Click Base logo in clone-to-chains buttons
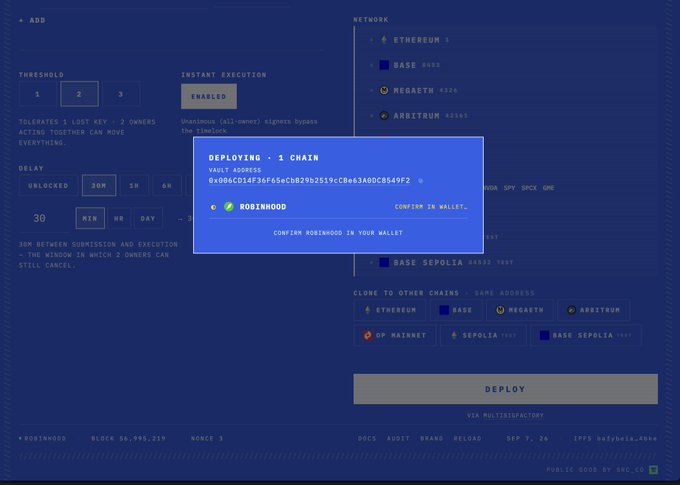The image size is (680, 485). click(x=444, y=310)
